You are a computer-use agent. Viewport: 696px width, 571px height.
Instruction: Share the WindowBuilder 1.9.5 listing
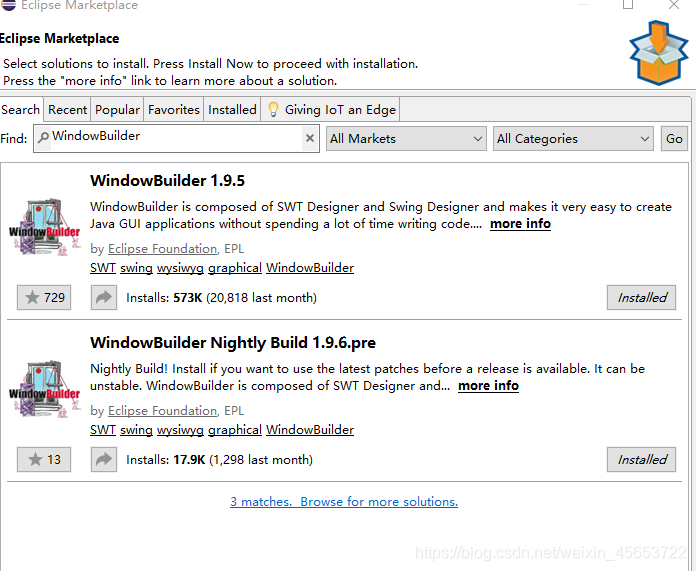(x=104, y=297)
